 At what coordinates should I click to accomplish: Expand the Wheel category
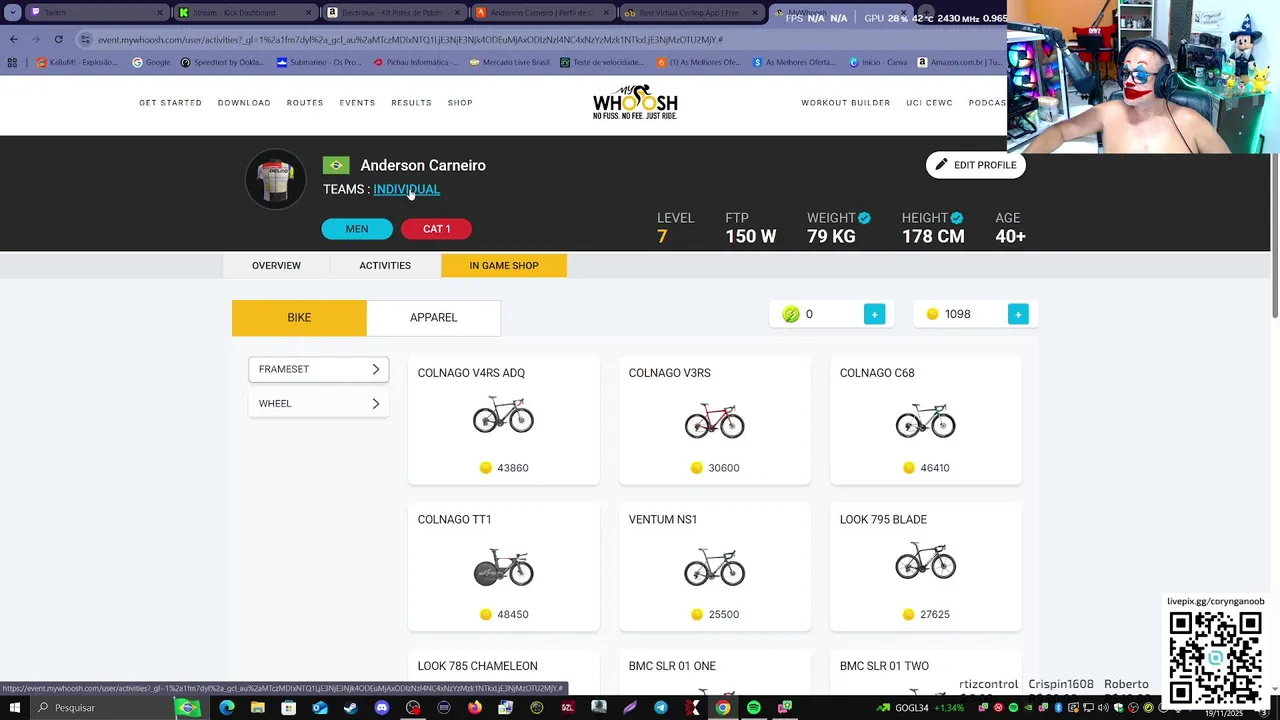(x=318, y=403)
